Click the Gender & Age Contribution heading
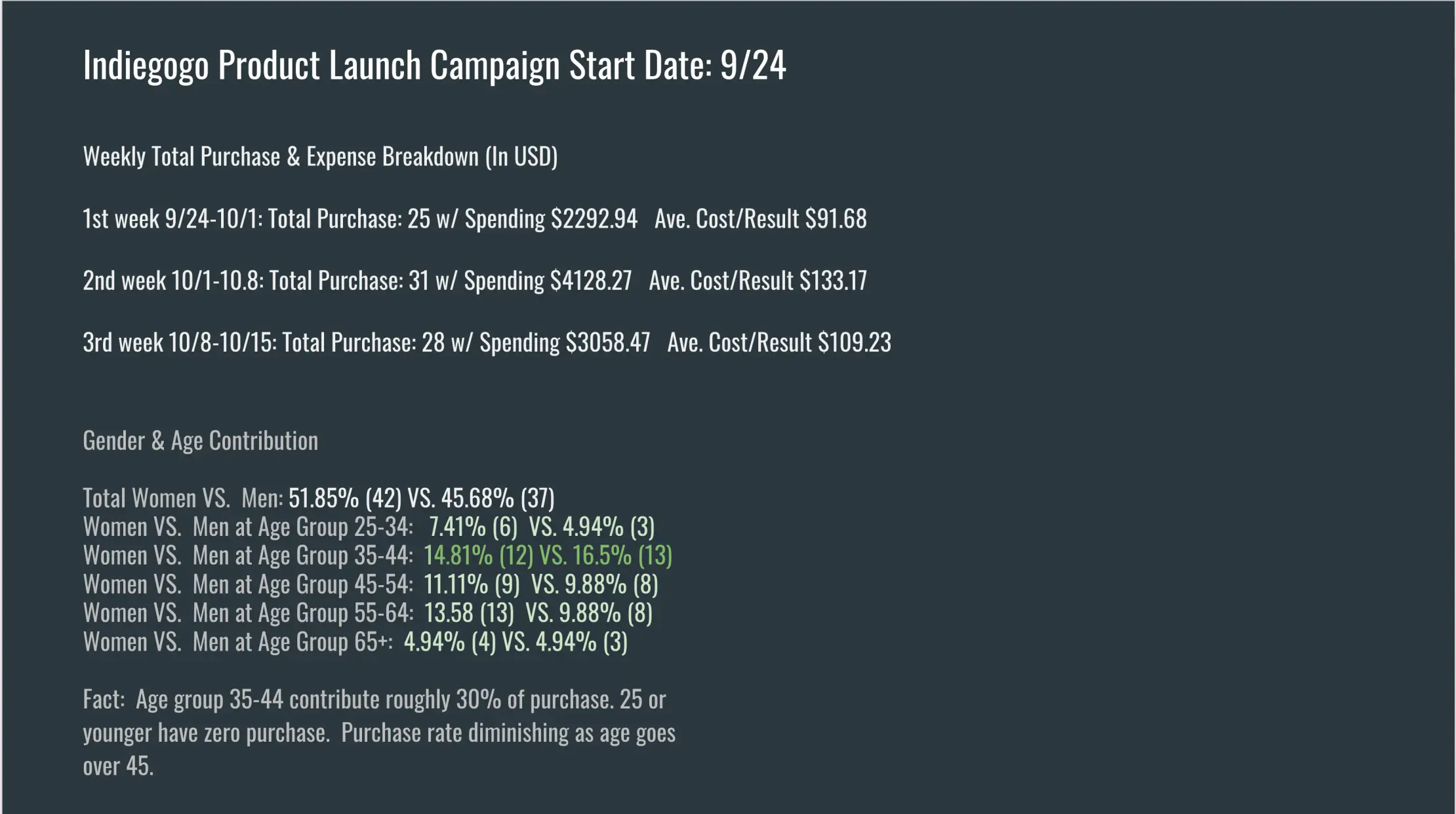Screen dimensions: 1456x814 pos(200,441)
